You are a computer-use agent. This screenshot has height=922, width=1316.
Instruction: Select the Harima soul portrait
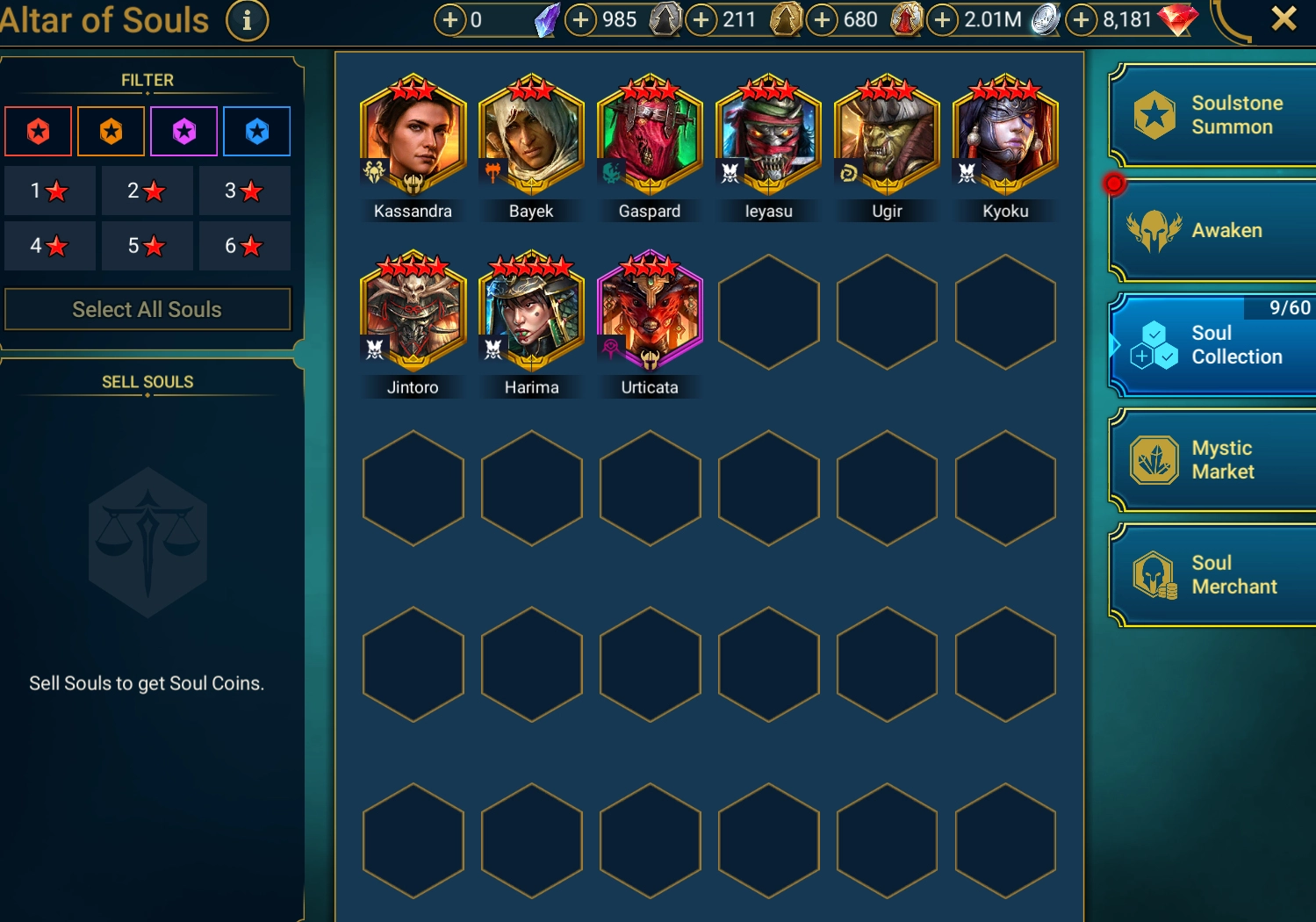(x=531, y=311)
